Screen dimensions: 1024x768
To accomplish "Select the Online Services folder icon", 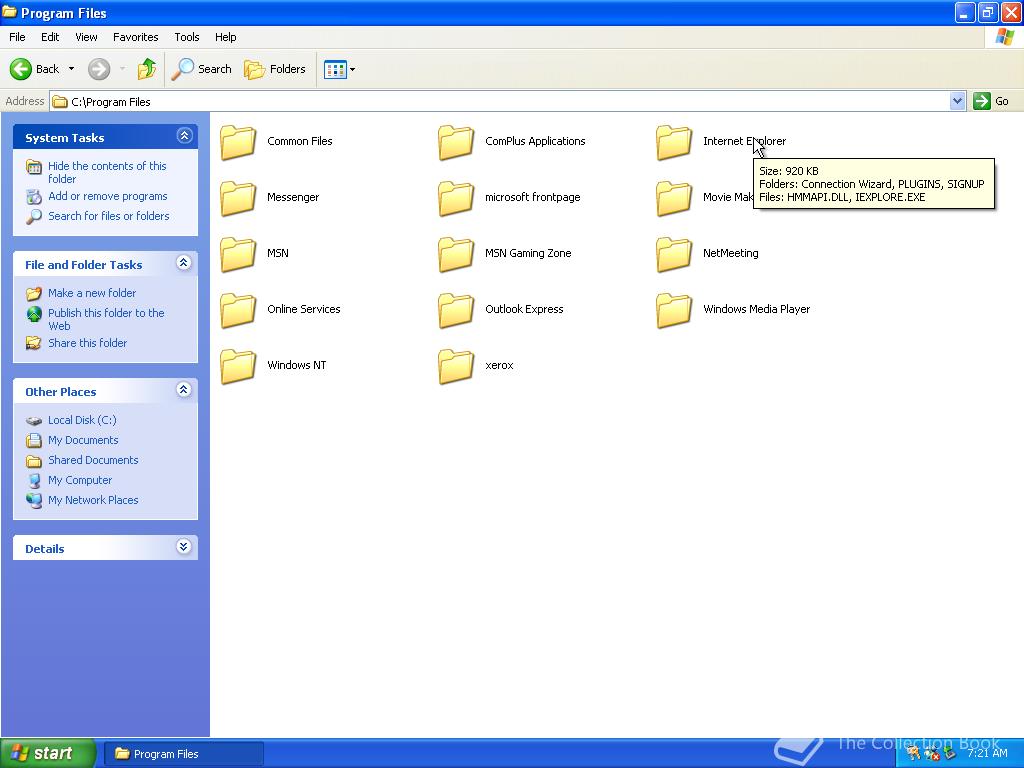I will click(x=238, y=311).
